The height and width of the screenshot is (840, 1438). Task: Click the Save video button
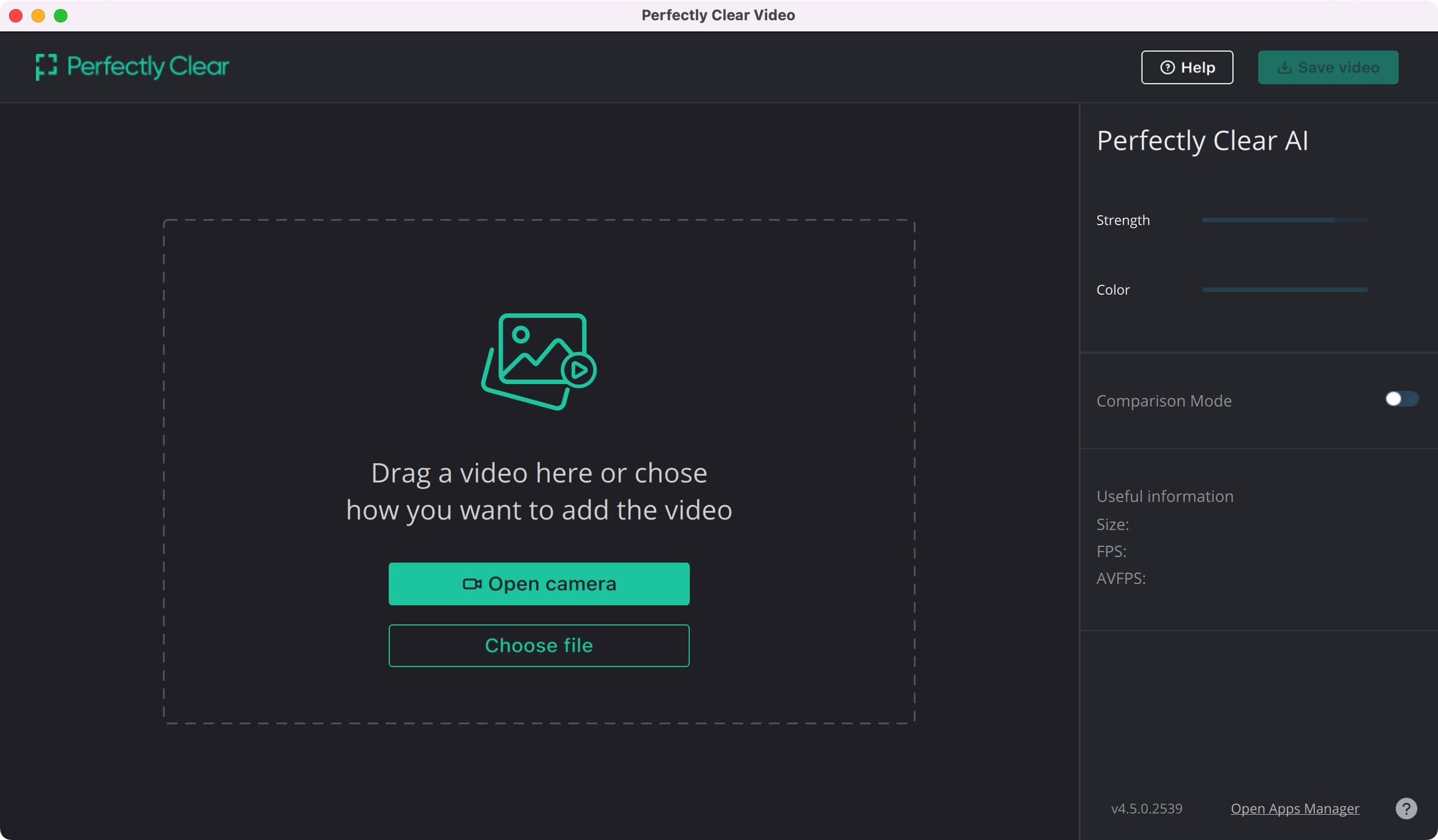pyautogui.click(x=1328, y=67)
